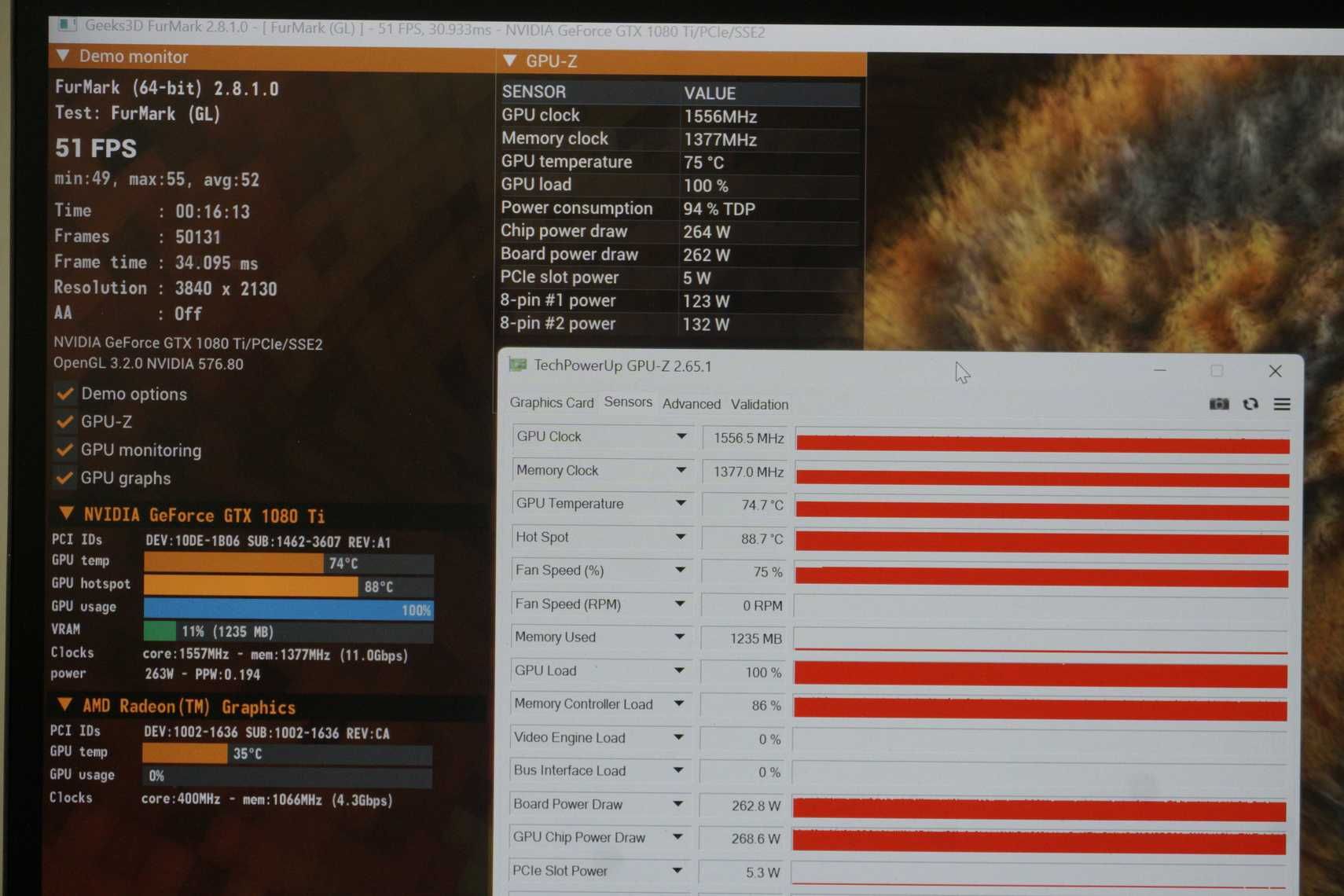Minimize the GPU-Z window

1160,369
